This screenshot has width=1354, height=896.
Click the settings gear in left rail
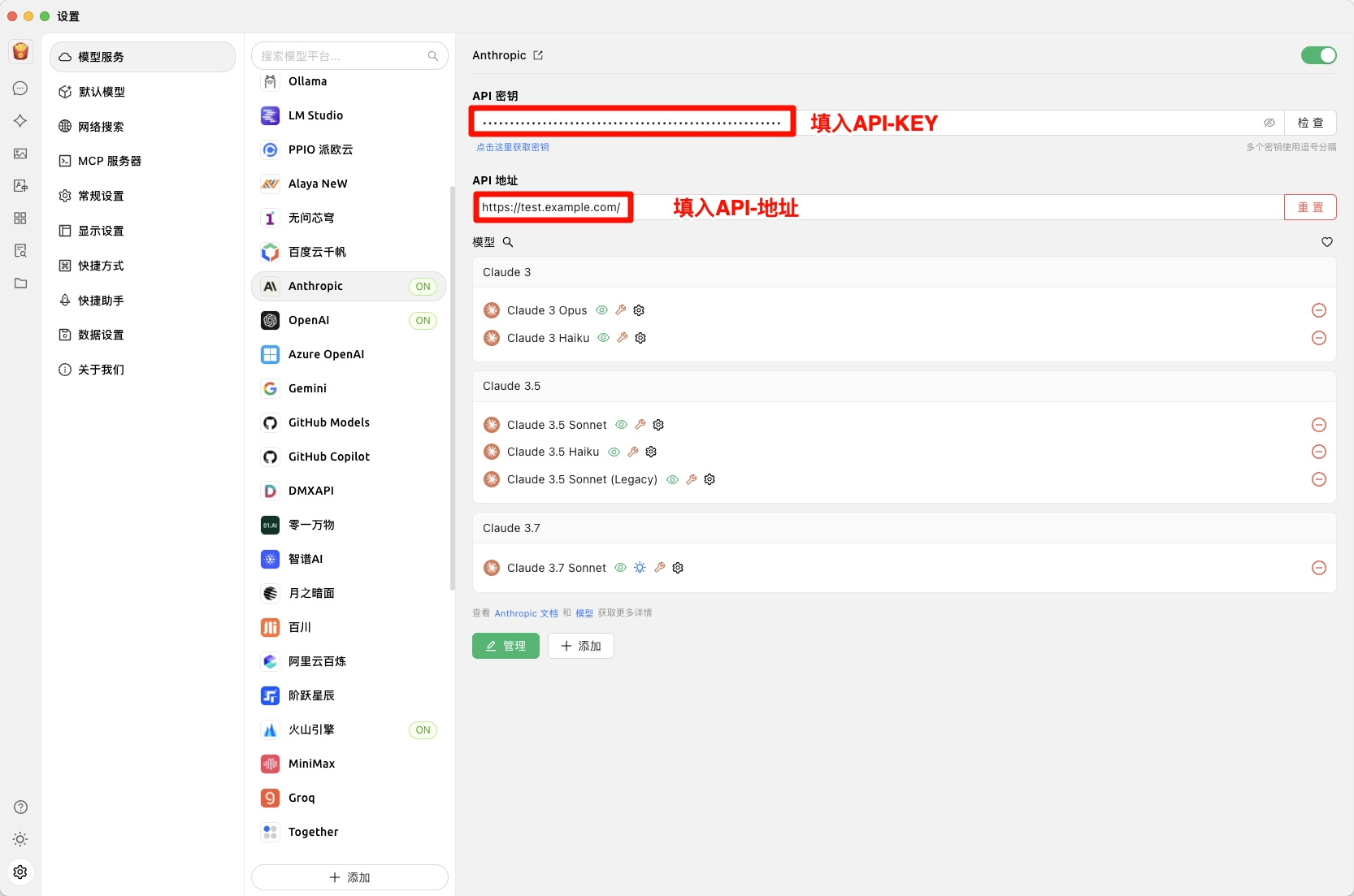pyautogui.click(x=20, y=872)
